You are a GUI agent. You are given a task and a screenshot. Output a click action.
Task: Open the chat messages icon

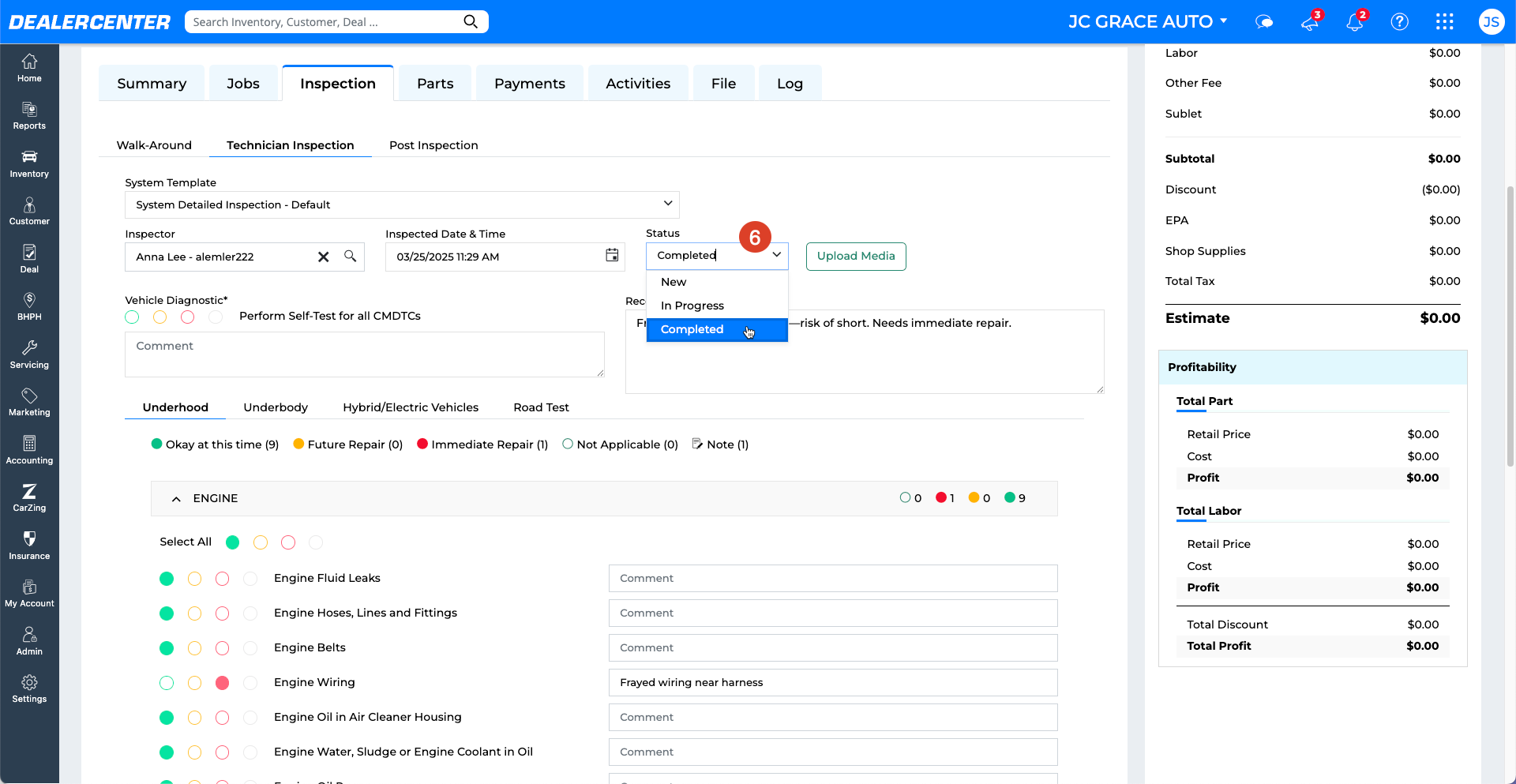pos(1264,22)
